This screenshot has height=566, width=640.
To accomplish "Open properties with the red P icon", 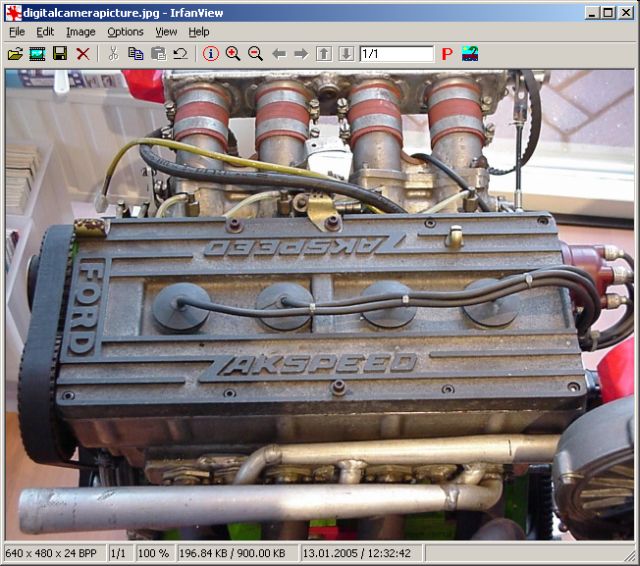I will click(447, 54).
